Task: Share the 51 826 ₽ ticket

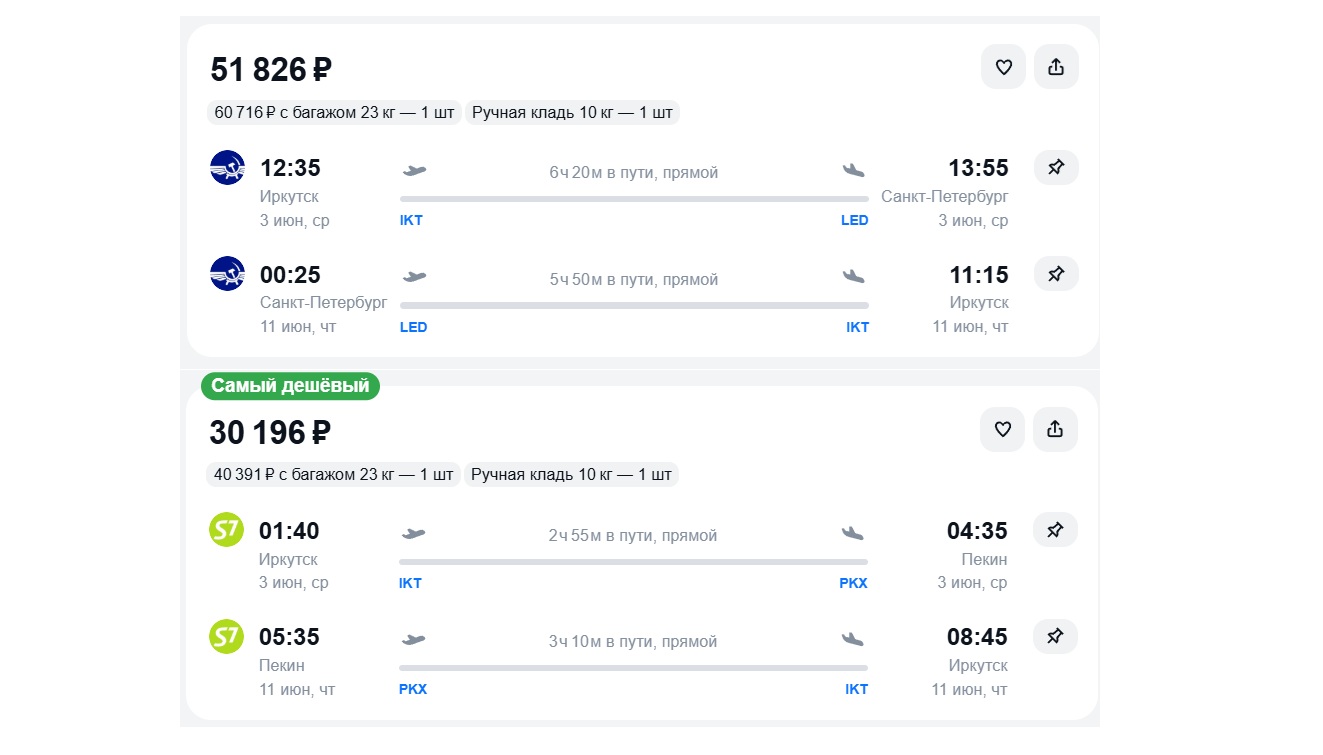Action: [x=1056, y=67]
